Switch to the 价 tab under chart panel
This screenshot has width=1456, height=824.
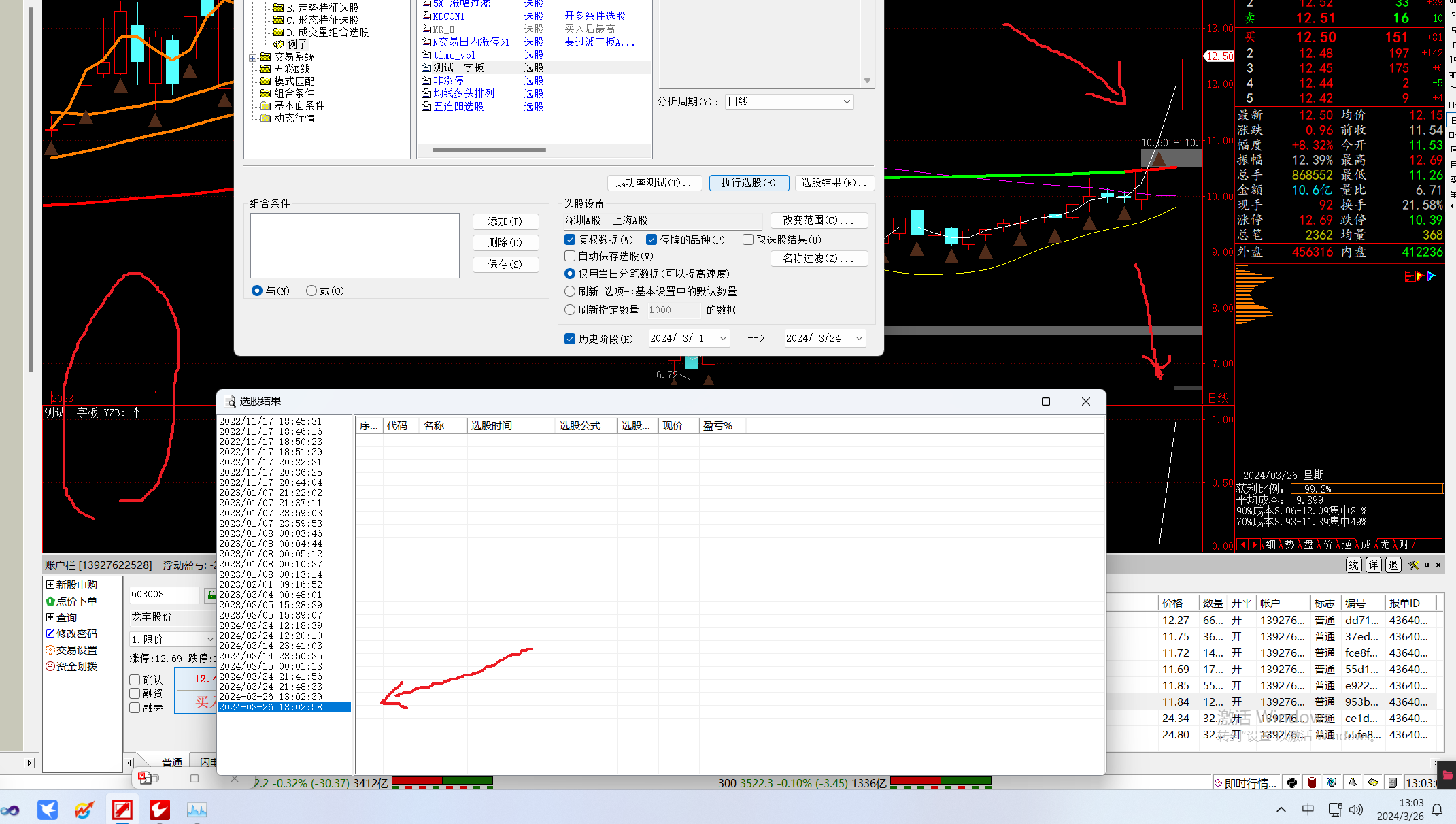click(x=1327, y=544)
